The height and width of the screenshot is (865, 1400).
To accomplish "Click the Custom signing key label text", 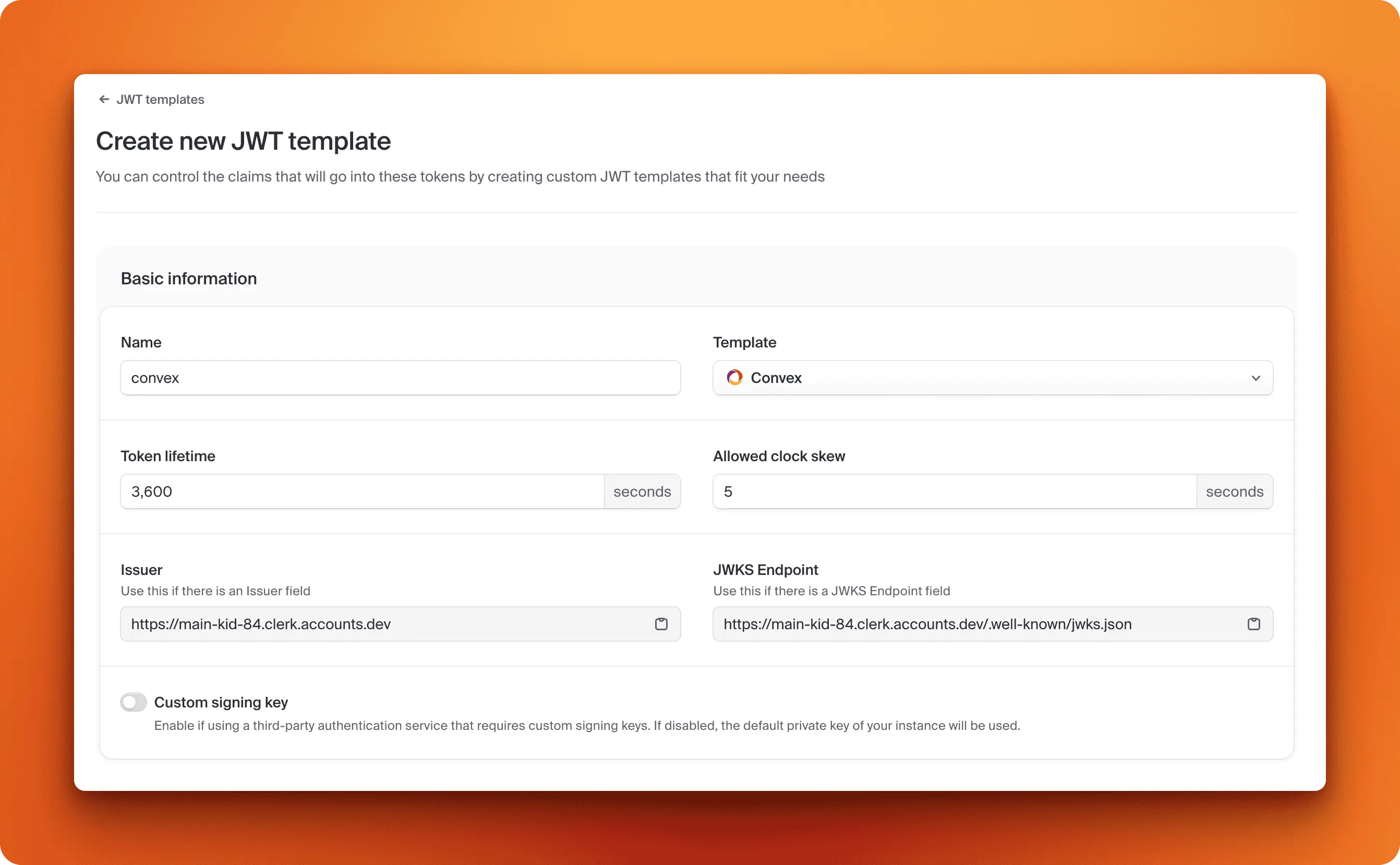I will (221, 702).
